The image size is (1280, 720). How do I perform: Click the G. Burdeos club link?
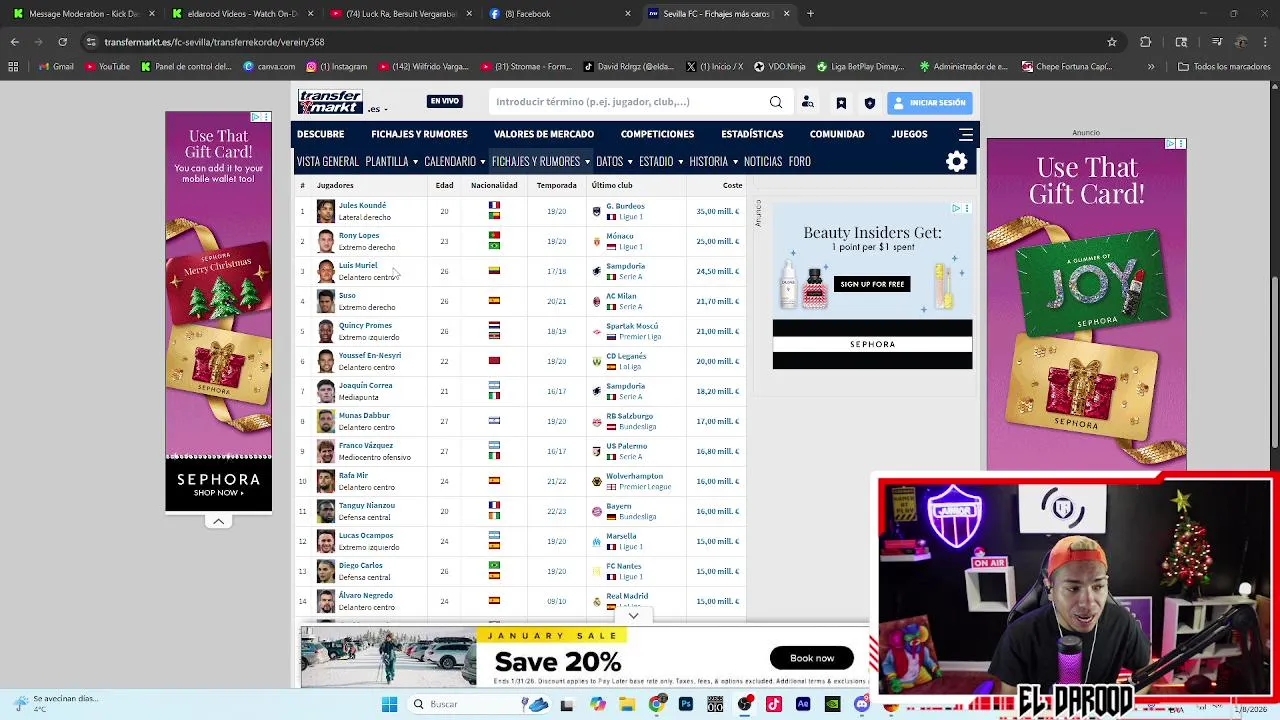(x=625, y=206)
